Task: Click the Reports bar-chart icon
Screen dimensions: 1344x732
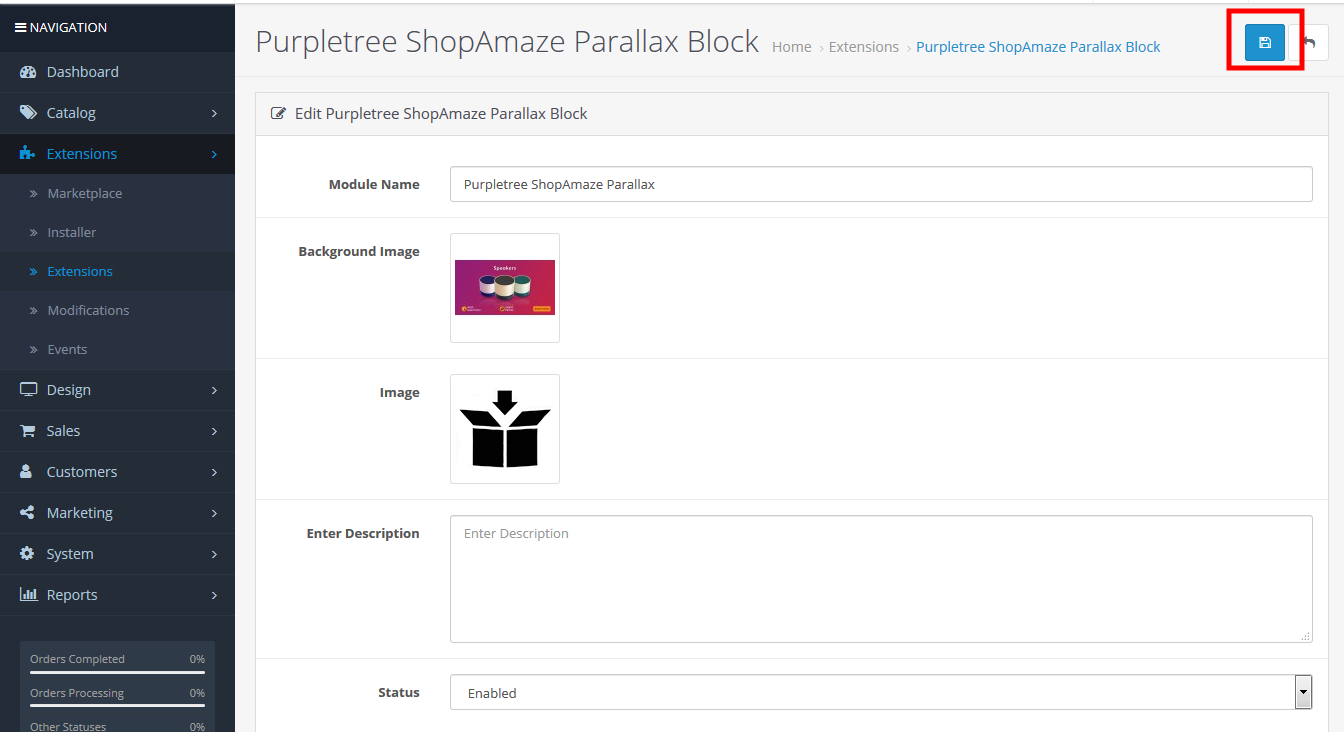Action: [28, 595]
